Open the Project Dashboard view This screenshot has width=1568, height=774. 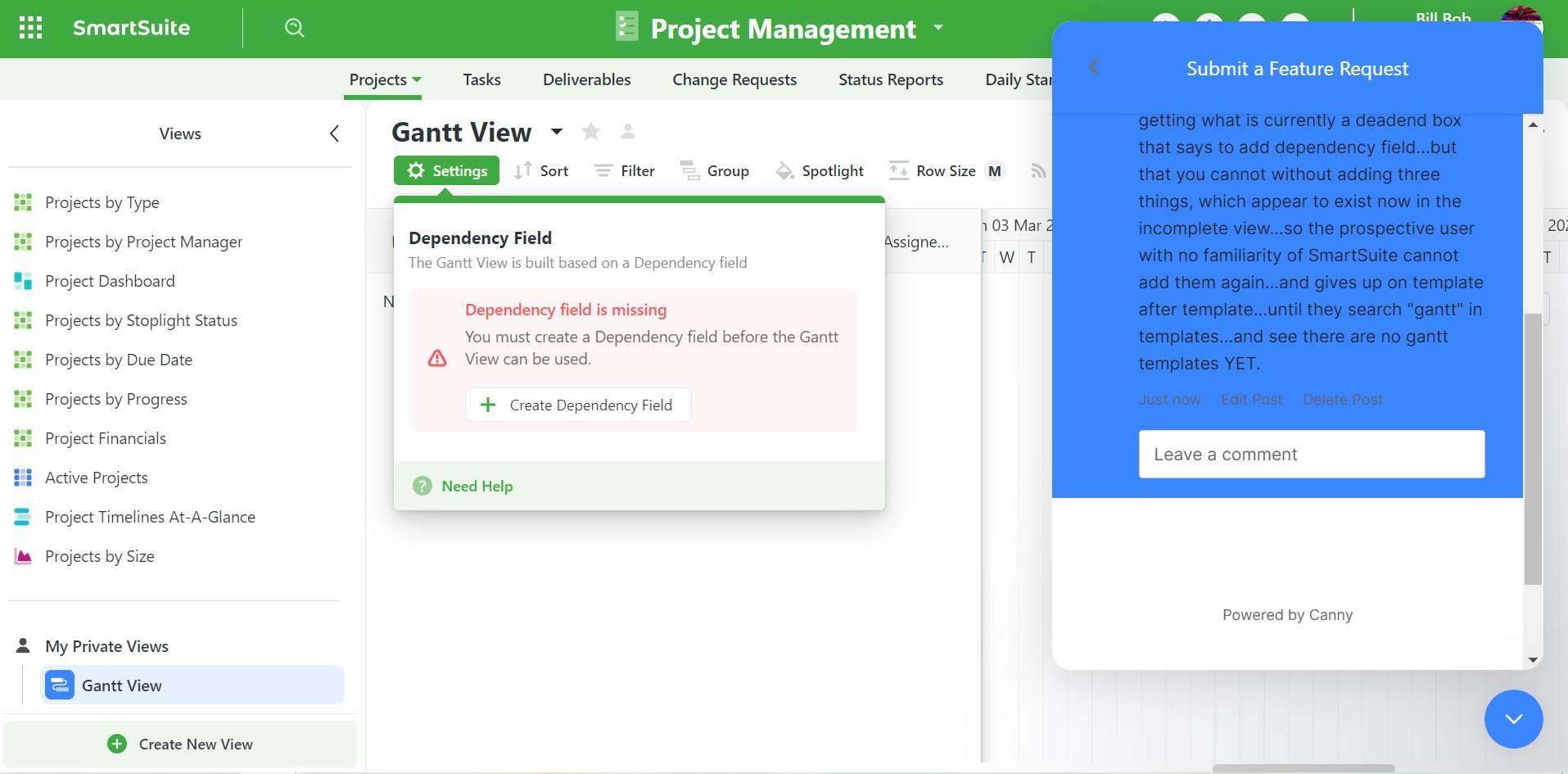(x=110, y=281)
